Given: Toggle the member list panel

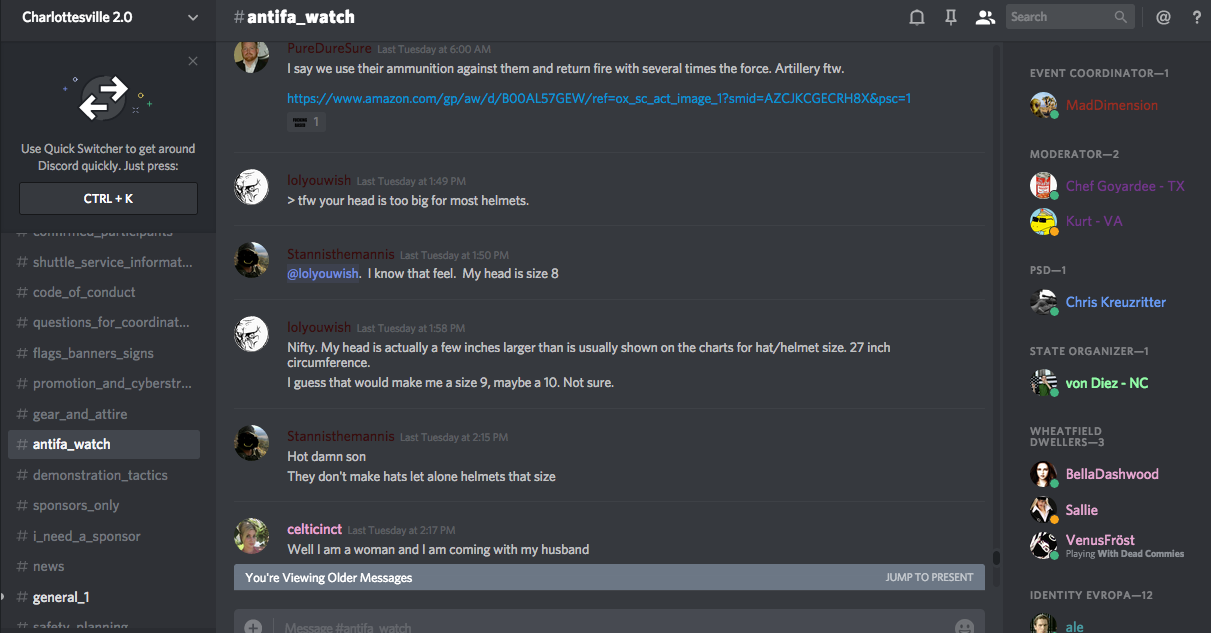Looking at the screenshot, I should click(985, 17).
